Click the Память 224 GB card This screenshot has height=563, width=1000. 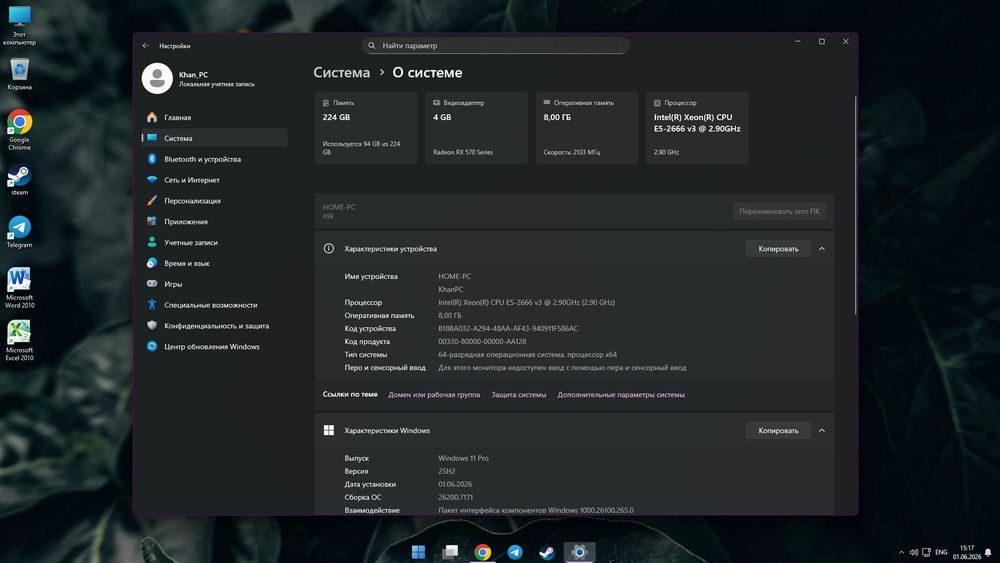366,128
